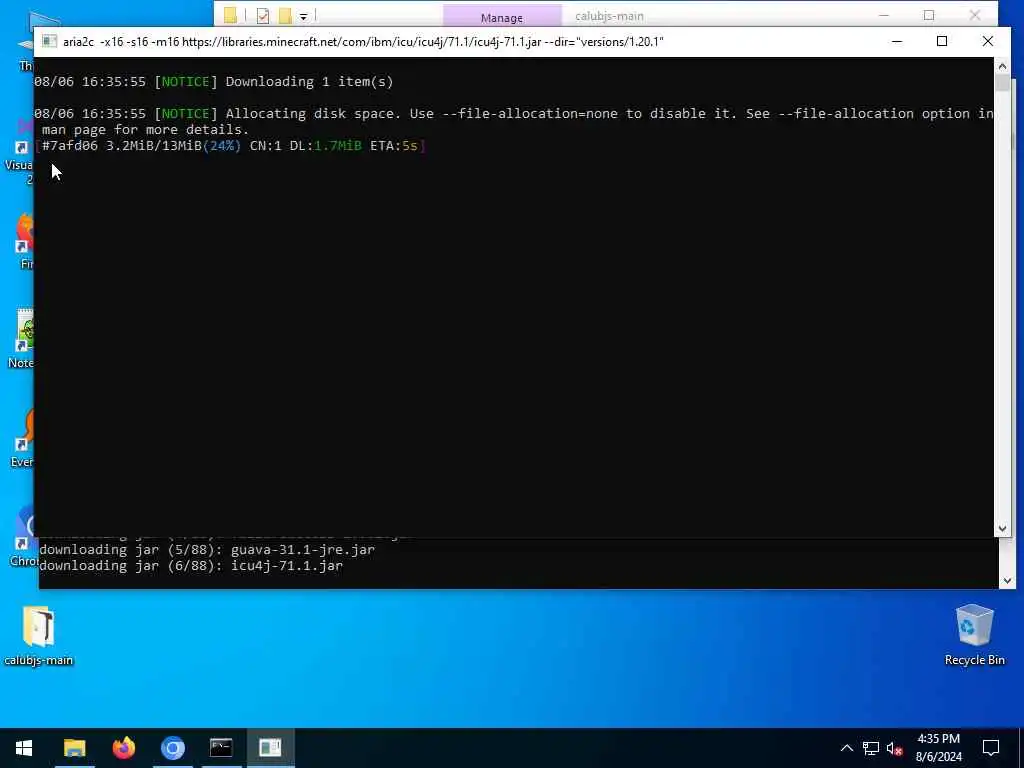
Task: Click the 'Downloading 1 item(s)' notice line
Action: 214,82
